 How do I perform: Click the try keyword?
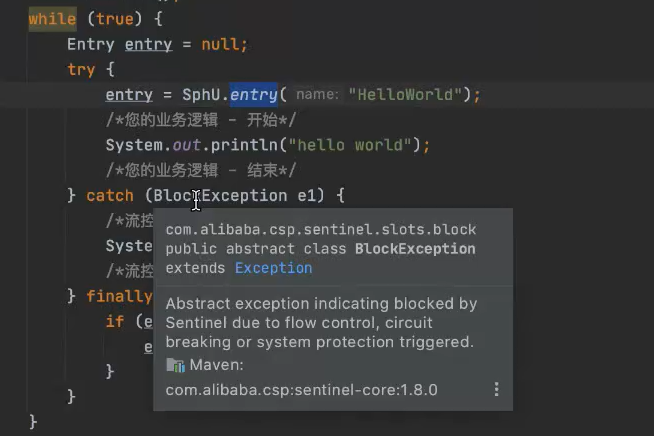point(81,70)
